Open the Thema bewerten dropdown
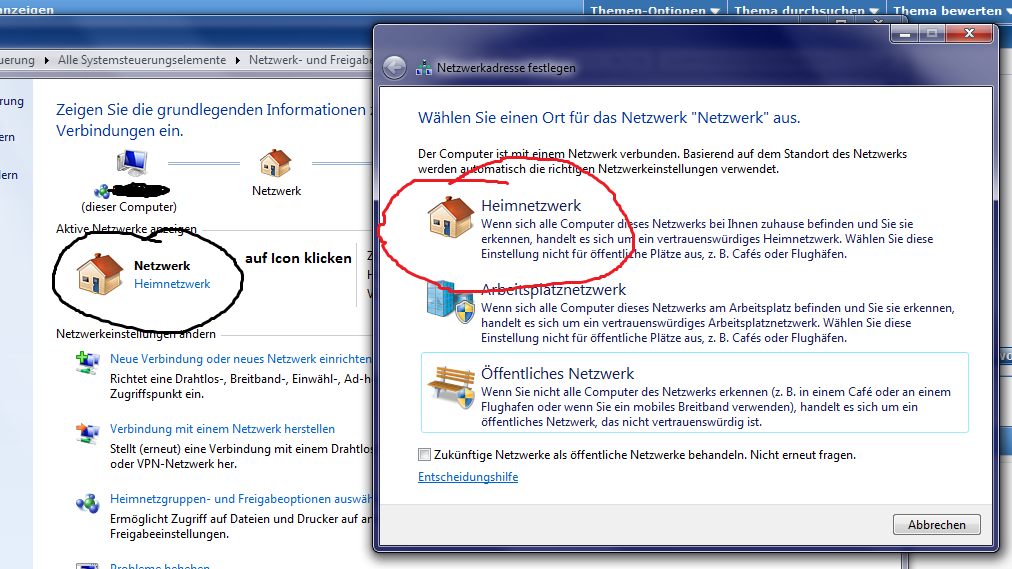 (952, 10)
